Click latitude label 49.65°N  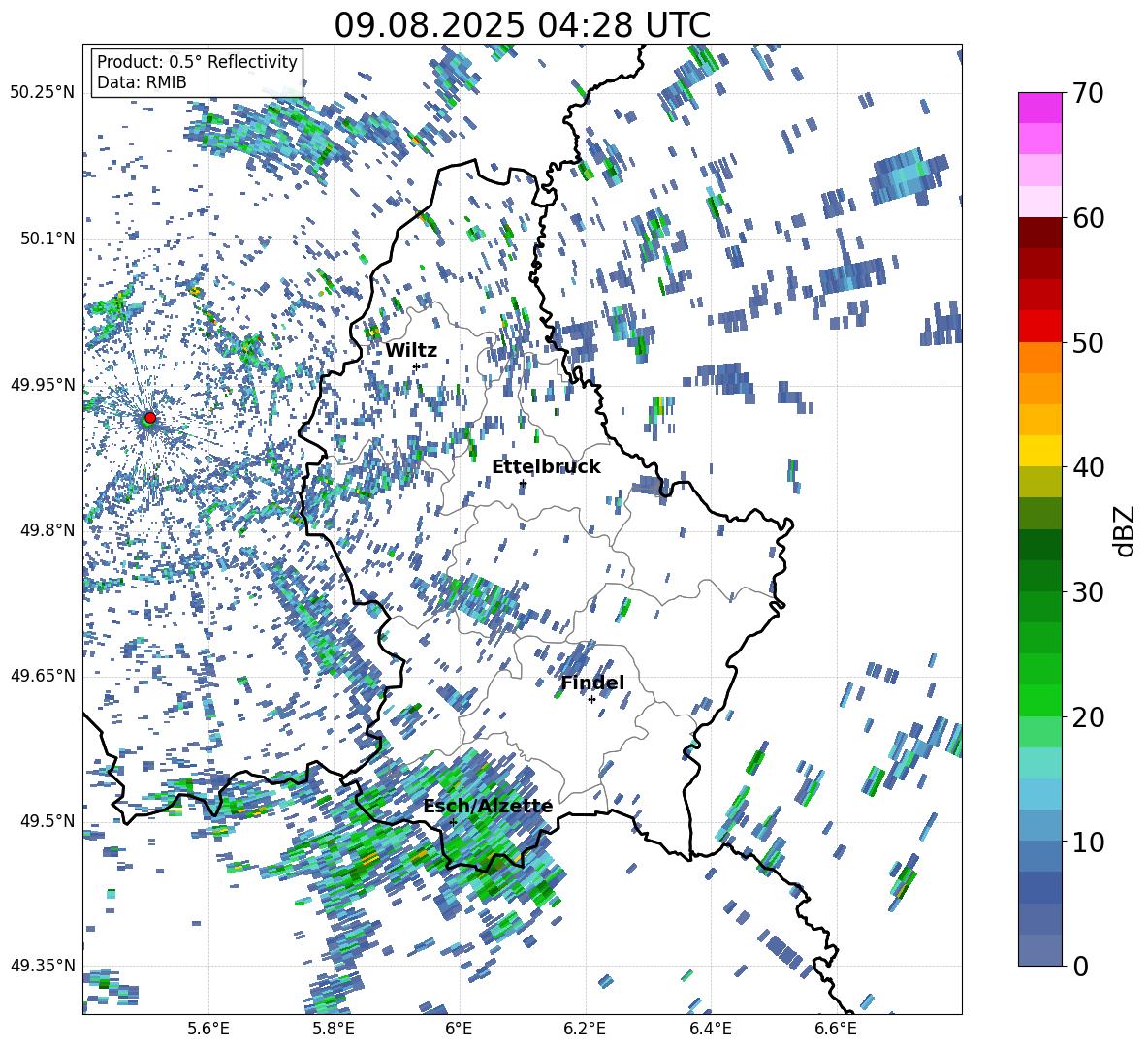pyautogui.click(x=43, y=675)
